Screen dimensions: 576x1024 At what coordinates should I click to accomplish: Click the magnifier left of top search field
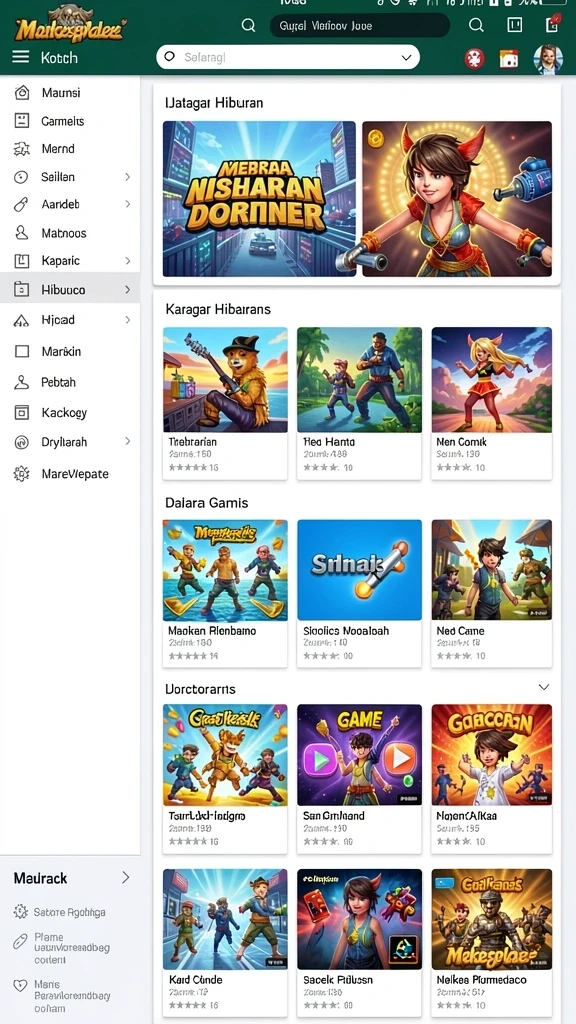pyautogui.click(x=248, y=25)
